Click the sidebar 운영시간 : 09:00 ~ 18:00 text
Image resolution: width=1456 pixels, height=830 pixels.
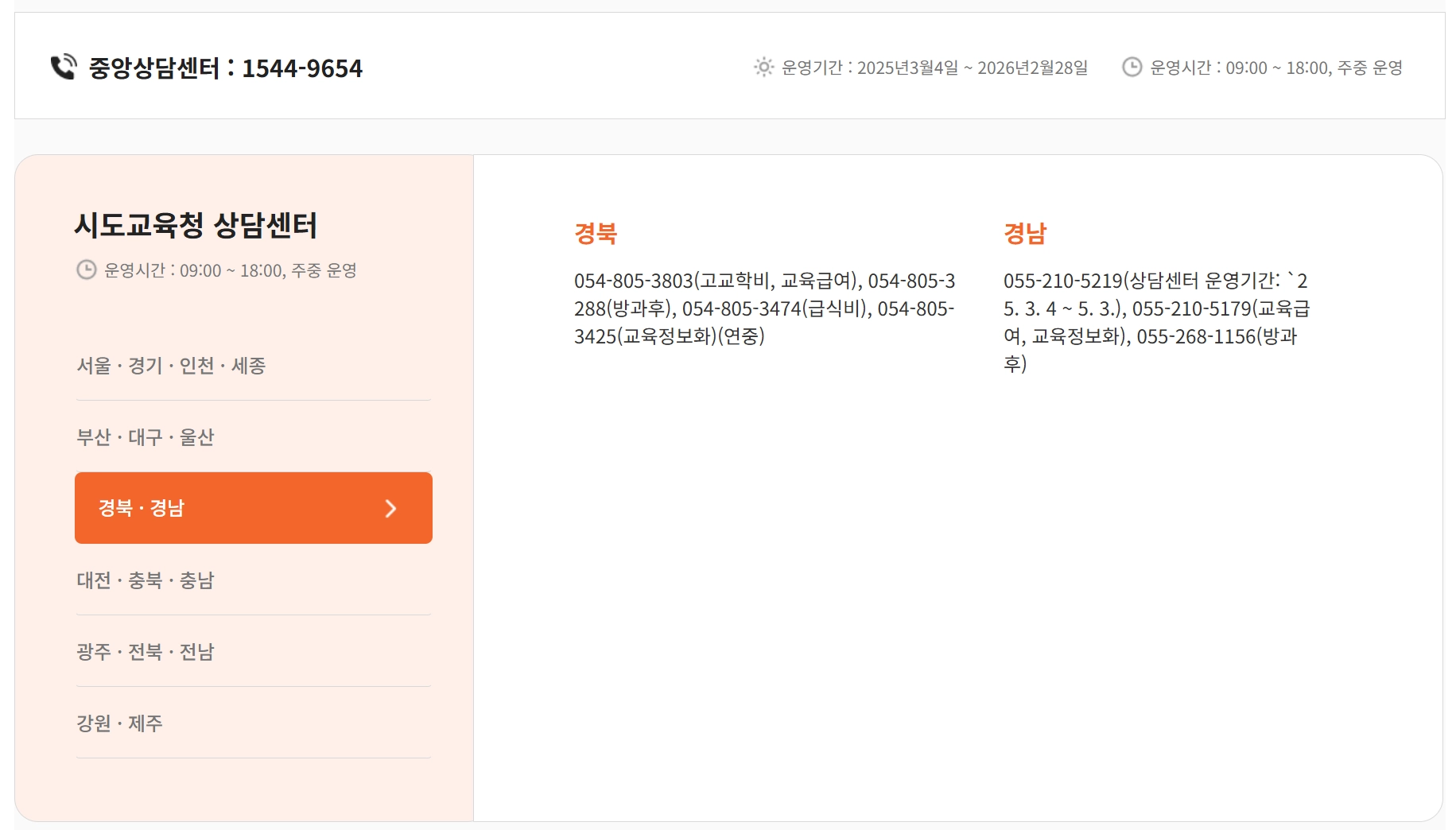(230, 270)
